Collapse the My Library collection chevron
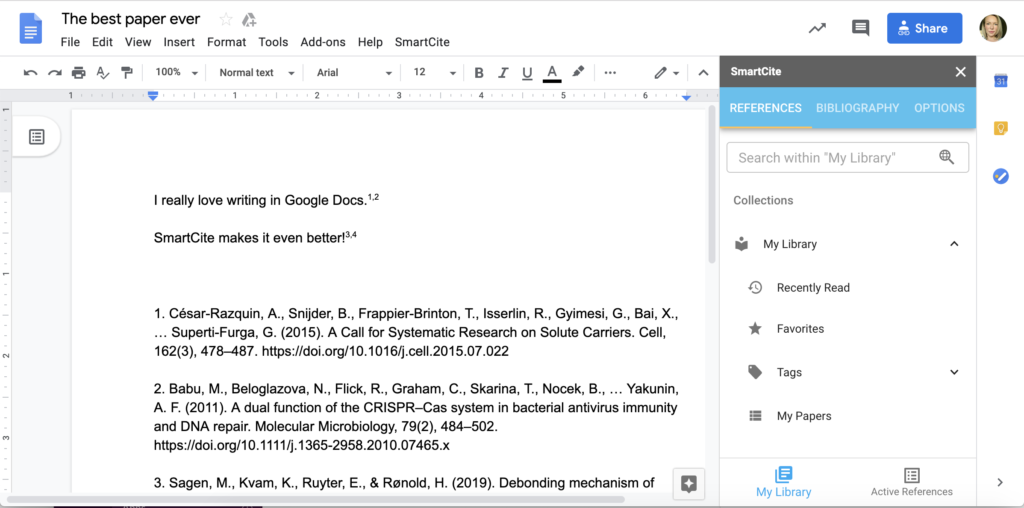The height and width of the screenshot is (508, 1024). [954, 244]
